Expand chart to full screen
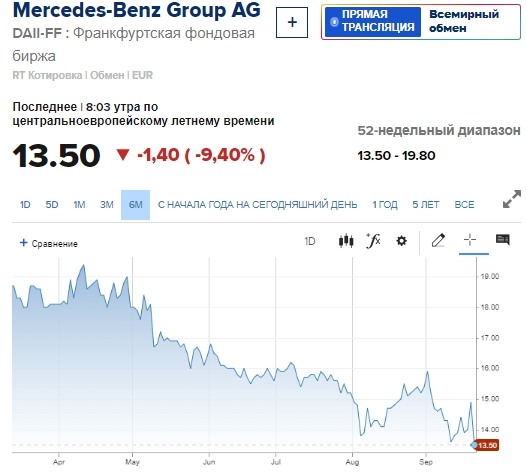The height and width of the screenshot is (475, 526). pyautogui.click(x=512, y=199)
